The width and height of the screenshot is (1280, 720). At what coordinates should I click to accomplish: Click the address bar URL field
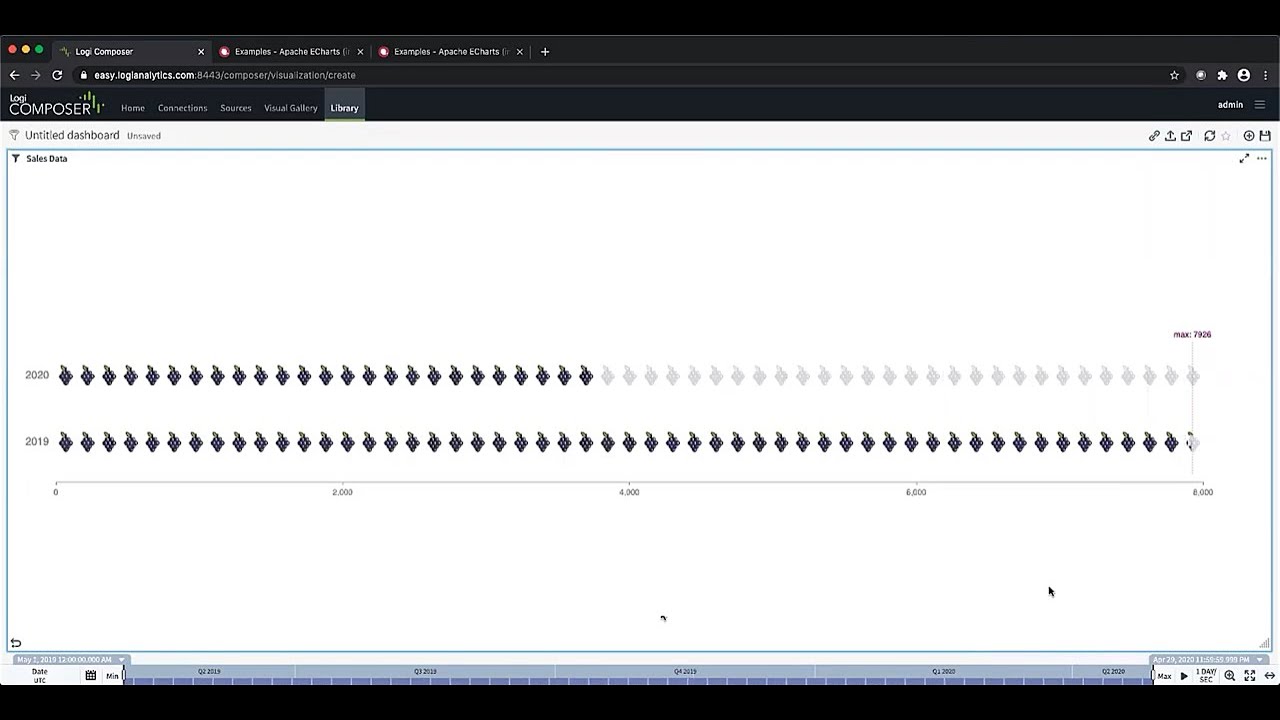click(x=630, y=75)
